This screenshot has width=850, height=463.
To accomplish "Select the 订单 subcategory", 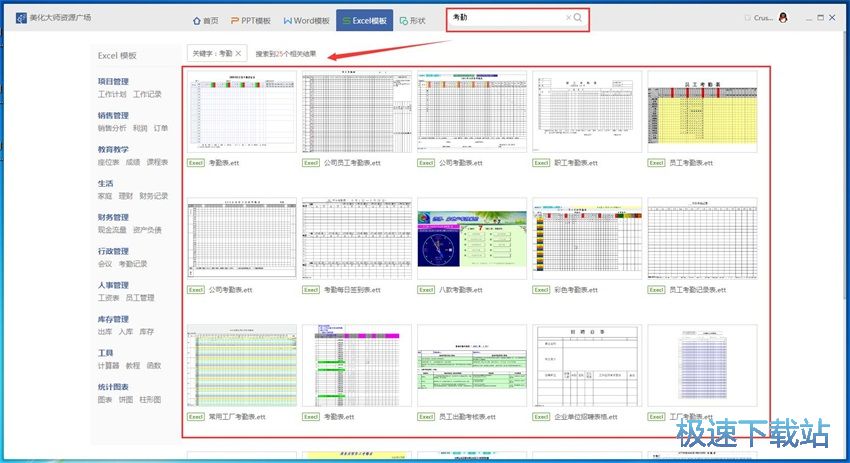I will click(161, 128).
